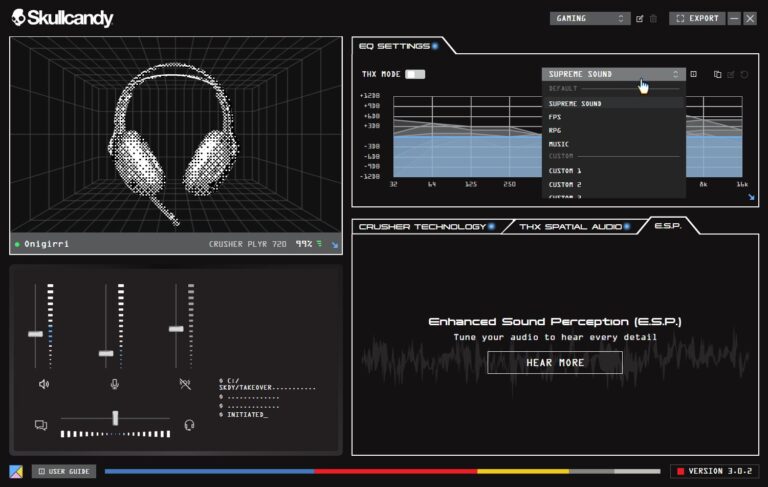Click the crossed-out sidetone icon

184,384
